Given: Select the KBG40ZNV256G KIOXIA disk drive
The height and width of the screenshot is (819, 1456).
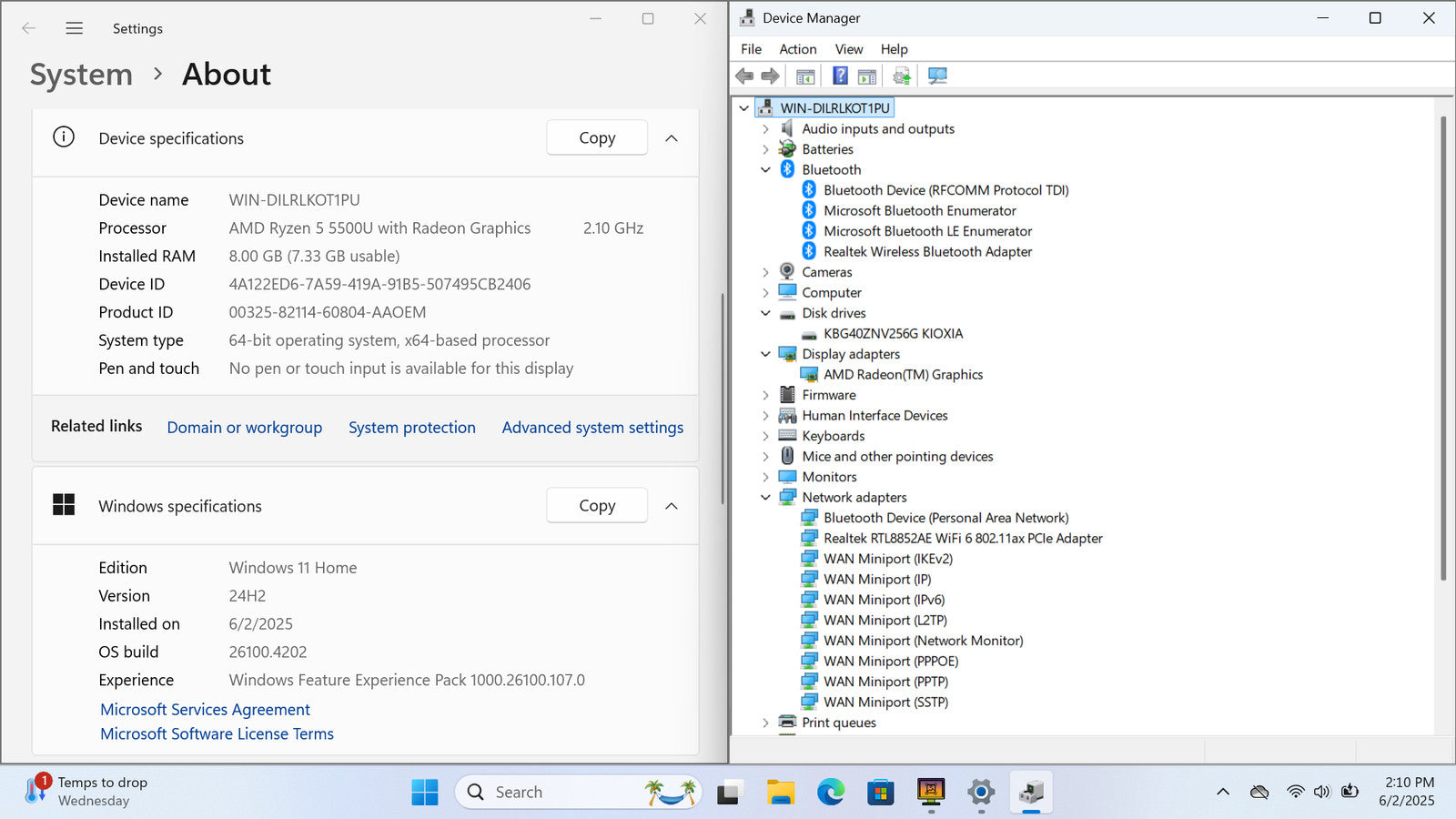Looking at the screenshot, I should click(x=893, y=333).
